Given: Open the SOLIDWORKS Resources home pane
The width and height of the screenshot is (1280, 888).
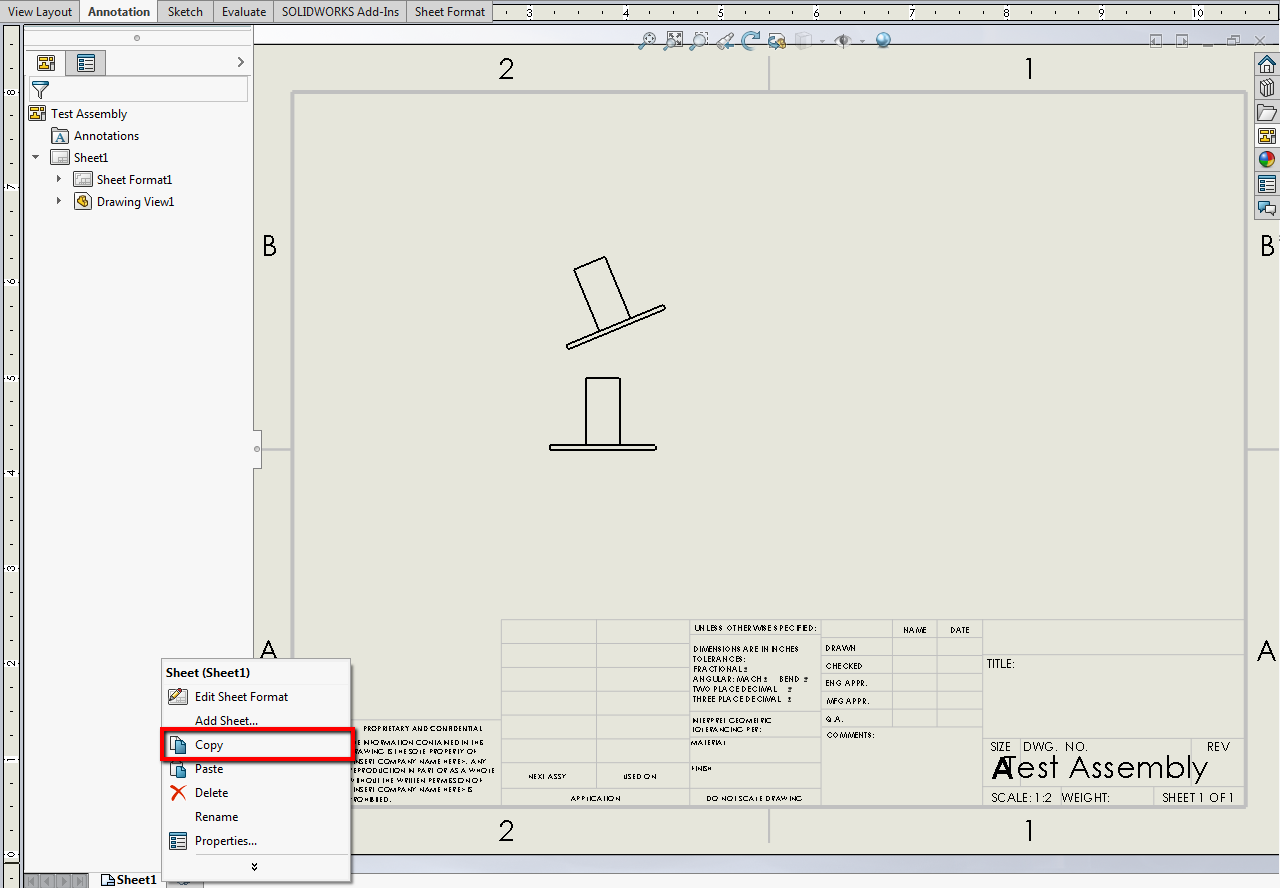Looking at the screenshot, I should [1267, 63].
